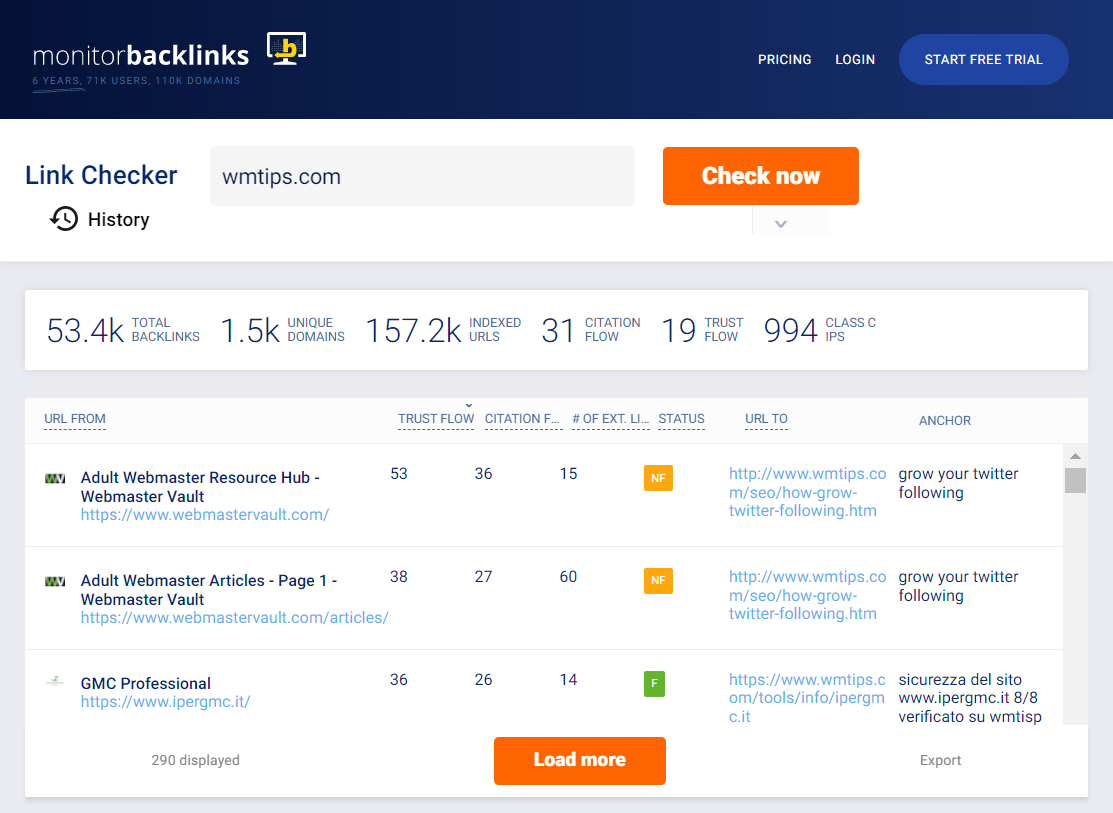This screenshot has height=813, width=1113.
Task: Click inside the wmtips.com search field
Action: [420, 175]
